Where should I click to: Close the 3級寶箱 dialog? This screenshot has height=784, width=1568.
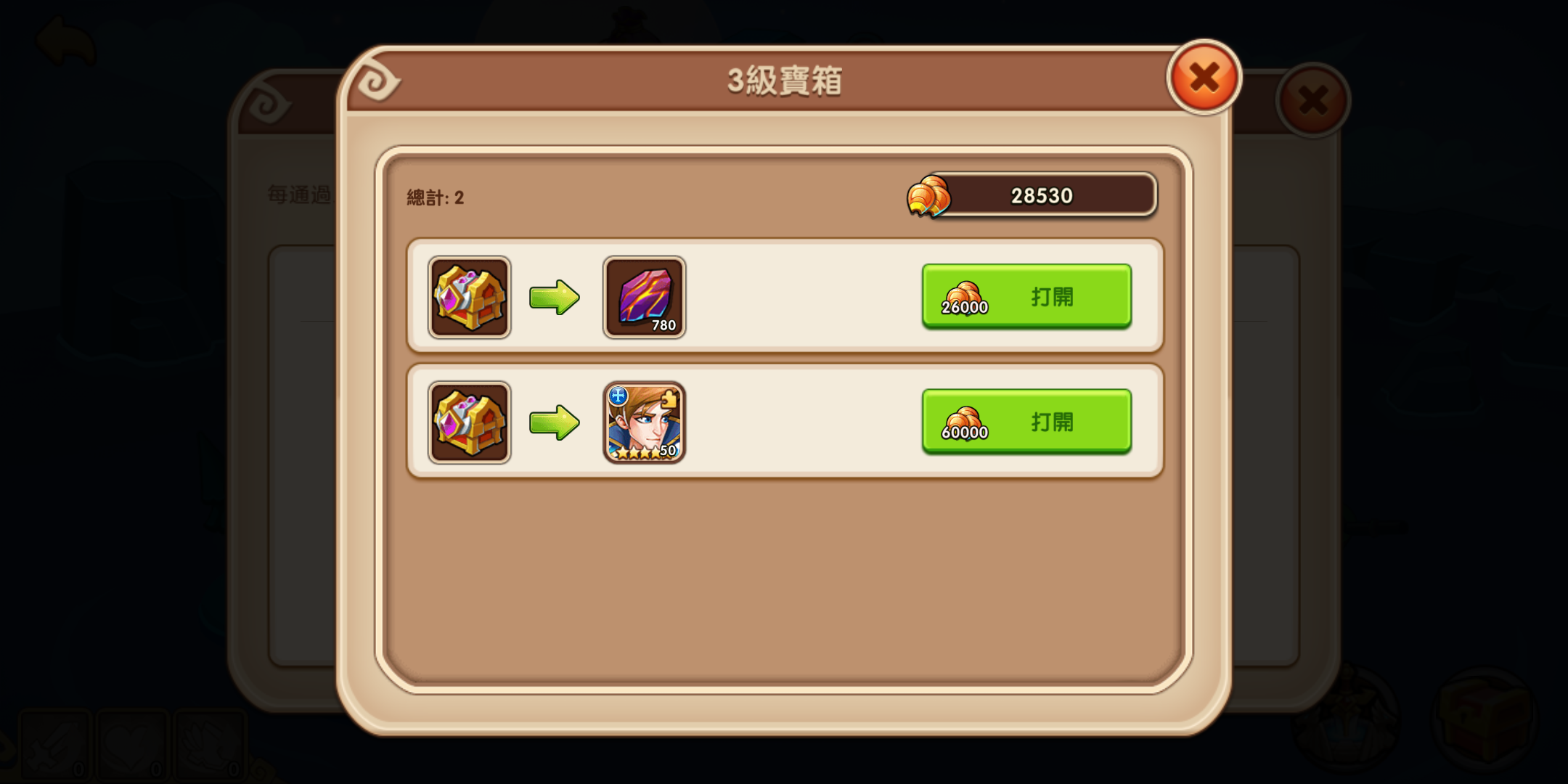[1204, 77]
